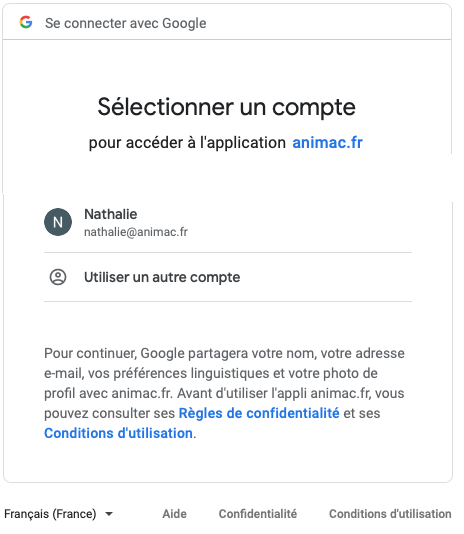
Task: Select the Français (France) language selector
Action: 58,514
